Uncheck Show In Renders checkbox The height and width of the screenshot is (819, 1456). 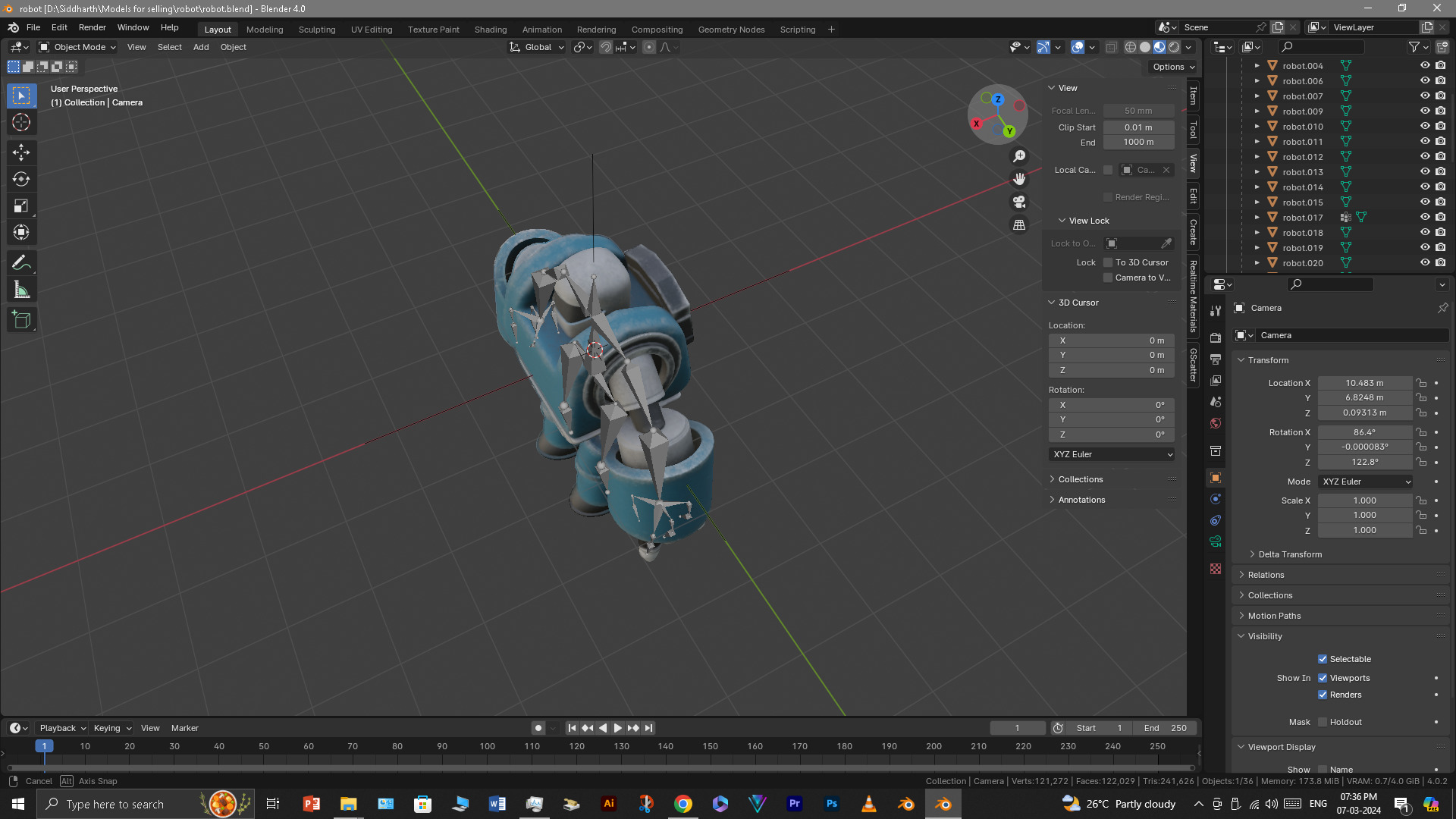coord(1323,695)
